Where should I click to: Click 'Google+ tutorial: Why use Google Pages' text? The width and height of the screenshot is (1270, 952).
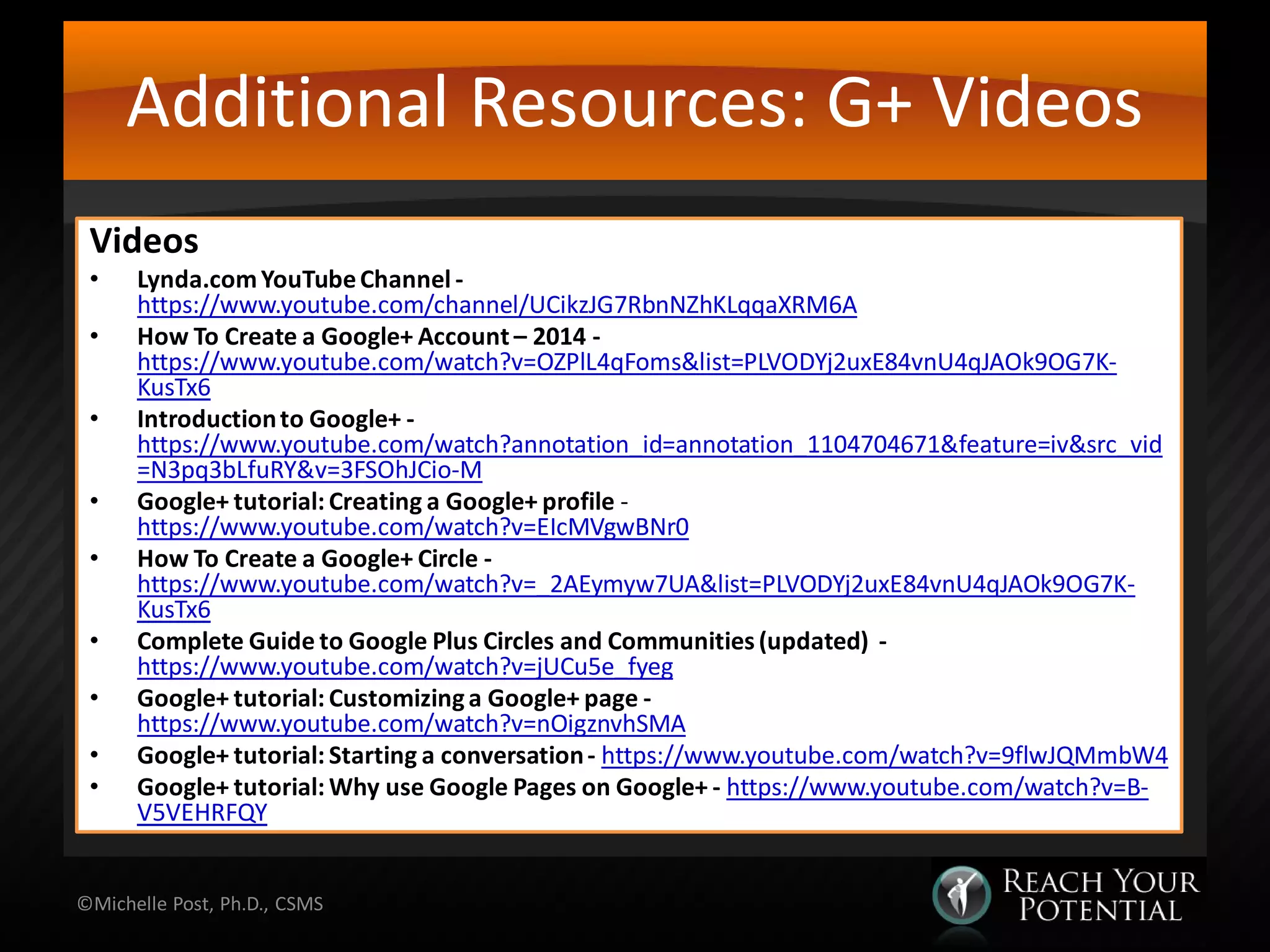point(357,787)
